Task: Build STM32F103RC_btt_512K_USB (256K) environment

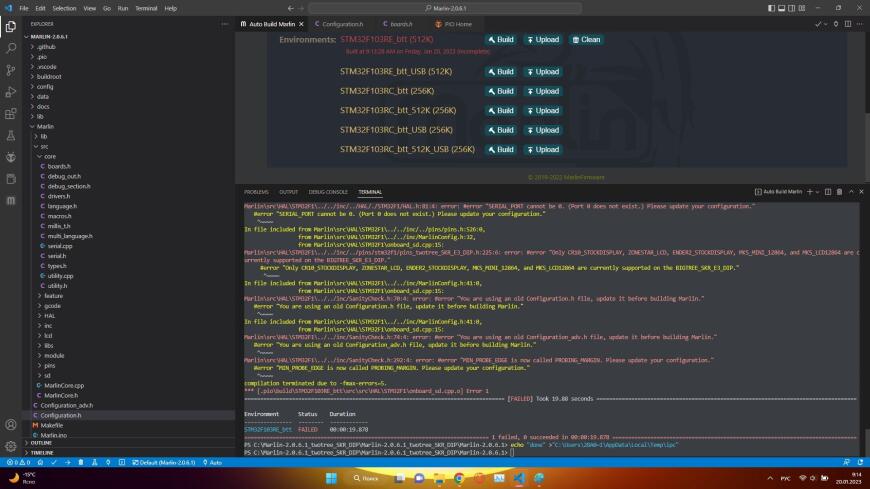Action: [x=501, y=149]
